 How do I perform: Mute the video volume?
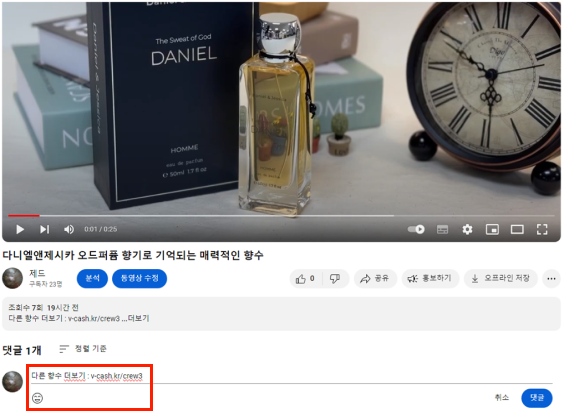coord(69,229)
